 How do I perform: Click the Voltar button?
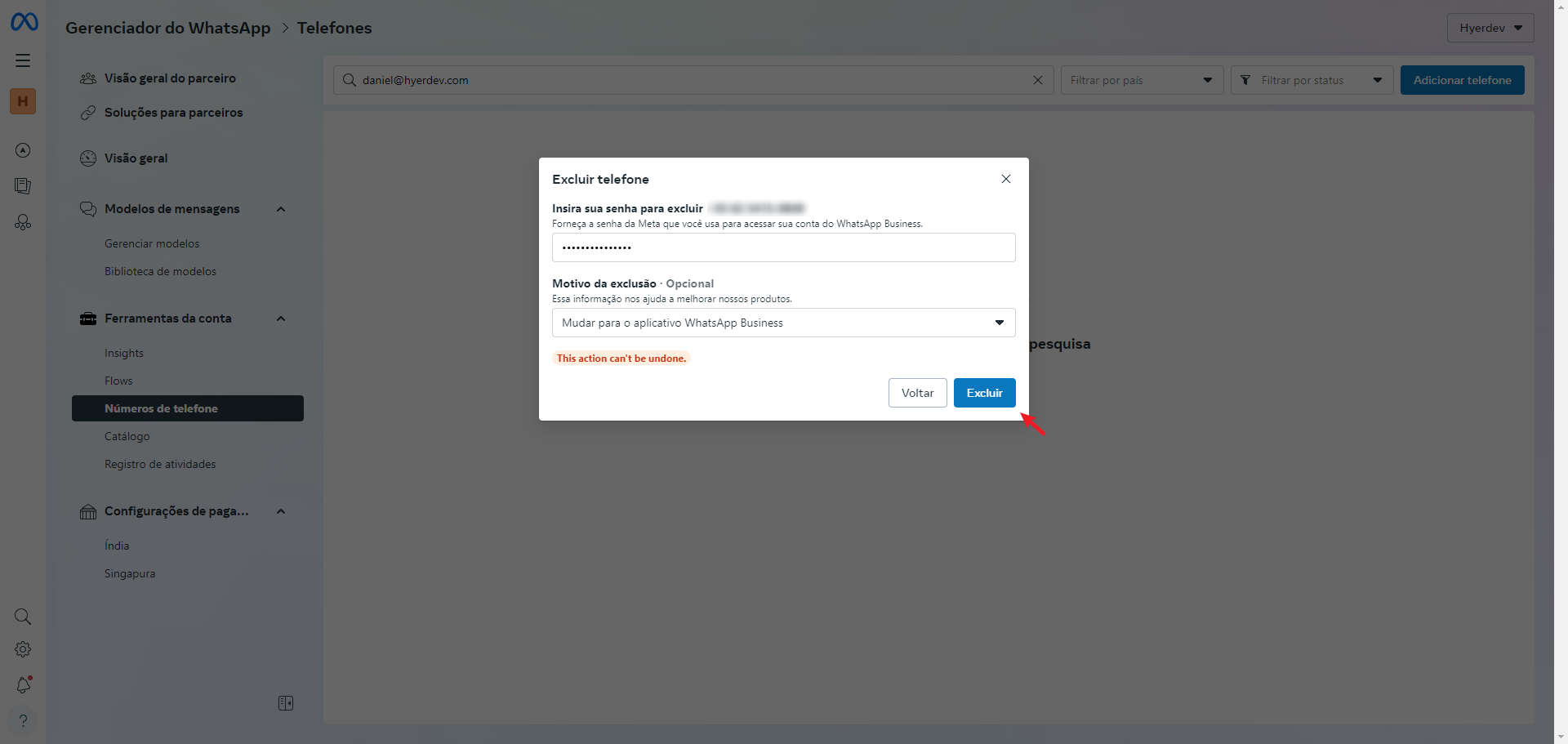click(x=917, y=393)
